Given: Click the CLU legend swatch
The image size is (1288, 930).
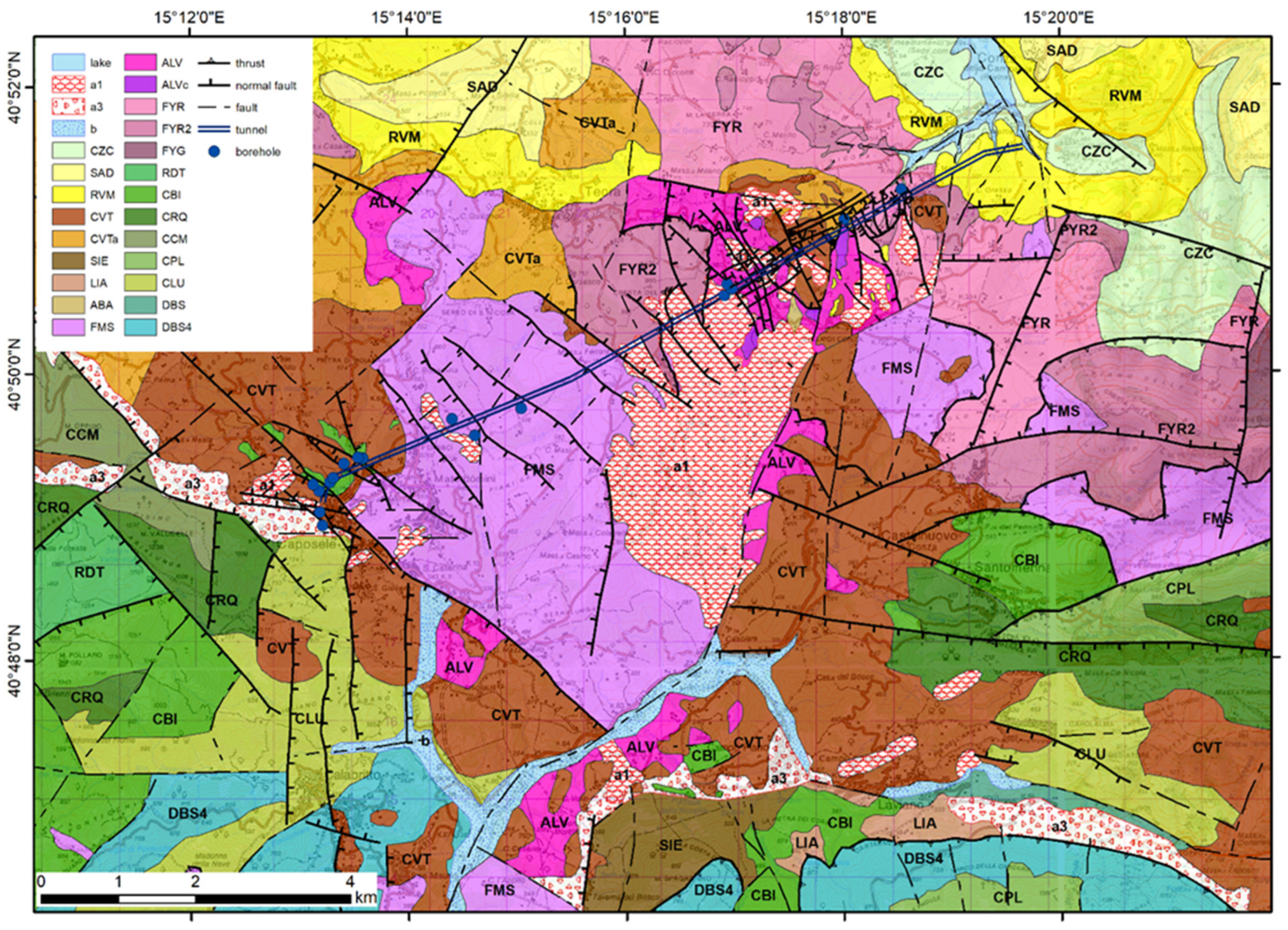Looking at the screenshot, I should pos(141,283).
